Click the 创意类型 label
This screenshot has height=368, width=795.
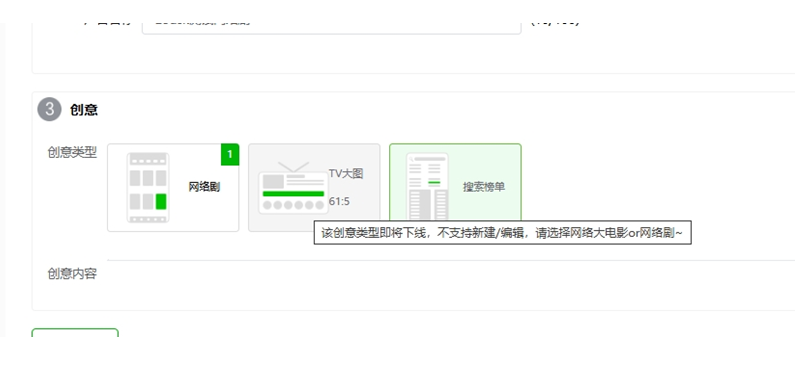tap(72, 152)
